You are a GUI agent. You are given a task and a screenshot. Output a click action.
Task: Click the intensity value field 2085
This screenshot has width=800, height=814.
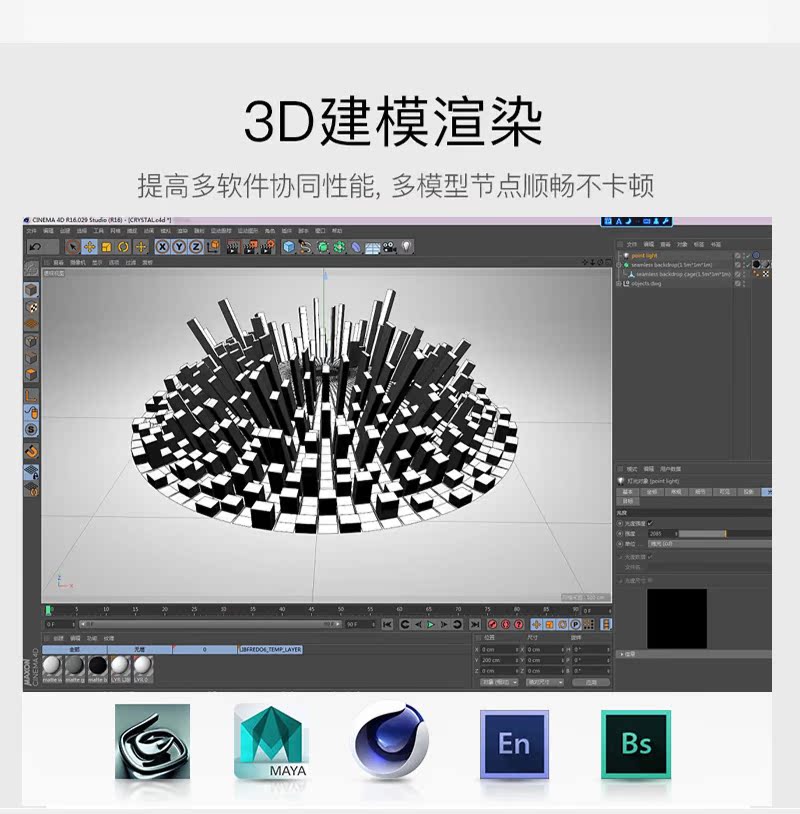click(662, 534)
